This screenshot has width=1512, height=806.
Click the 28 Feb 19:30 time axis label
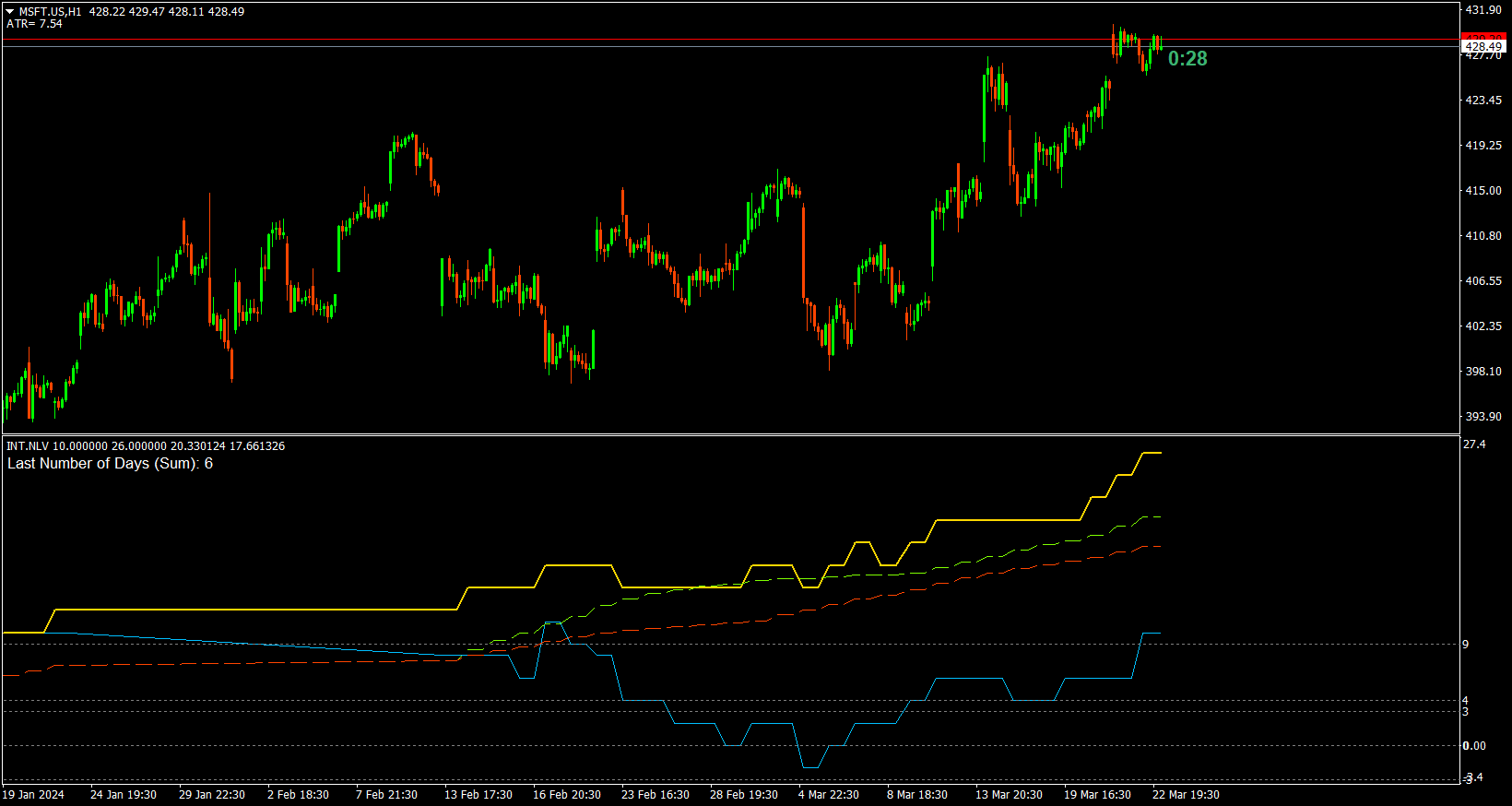(x=744, y=795)
